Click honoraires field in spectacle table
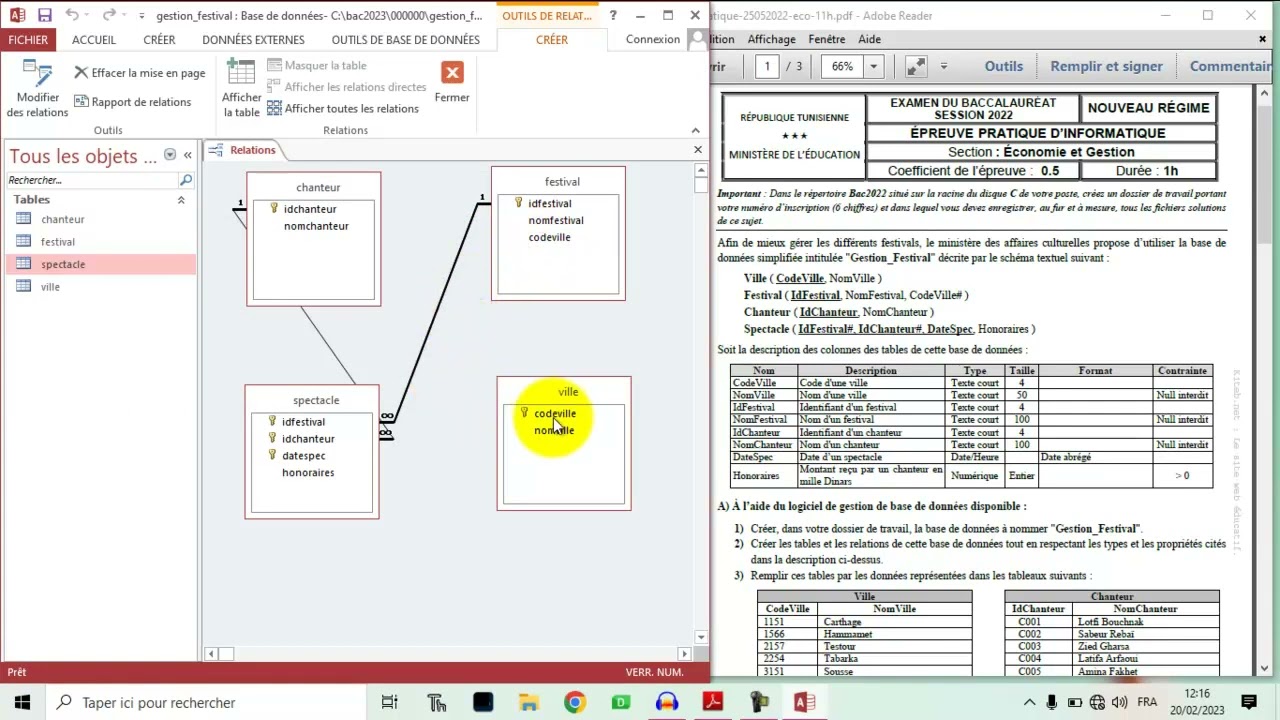This screenshot has height=720, width=1280. (308, 473)
